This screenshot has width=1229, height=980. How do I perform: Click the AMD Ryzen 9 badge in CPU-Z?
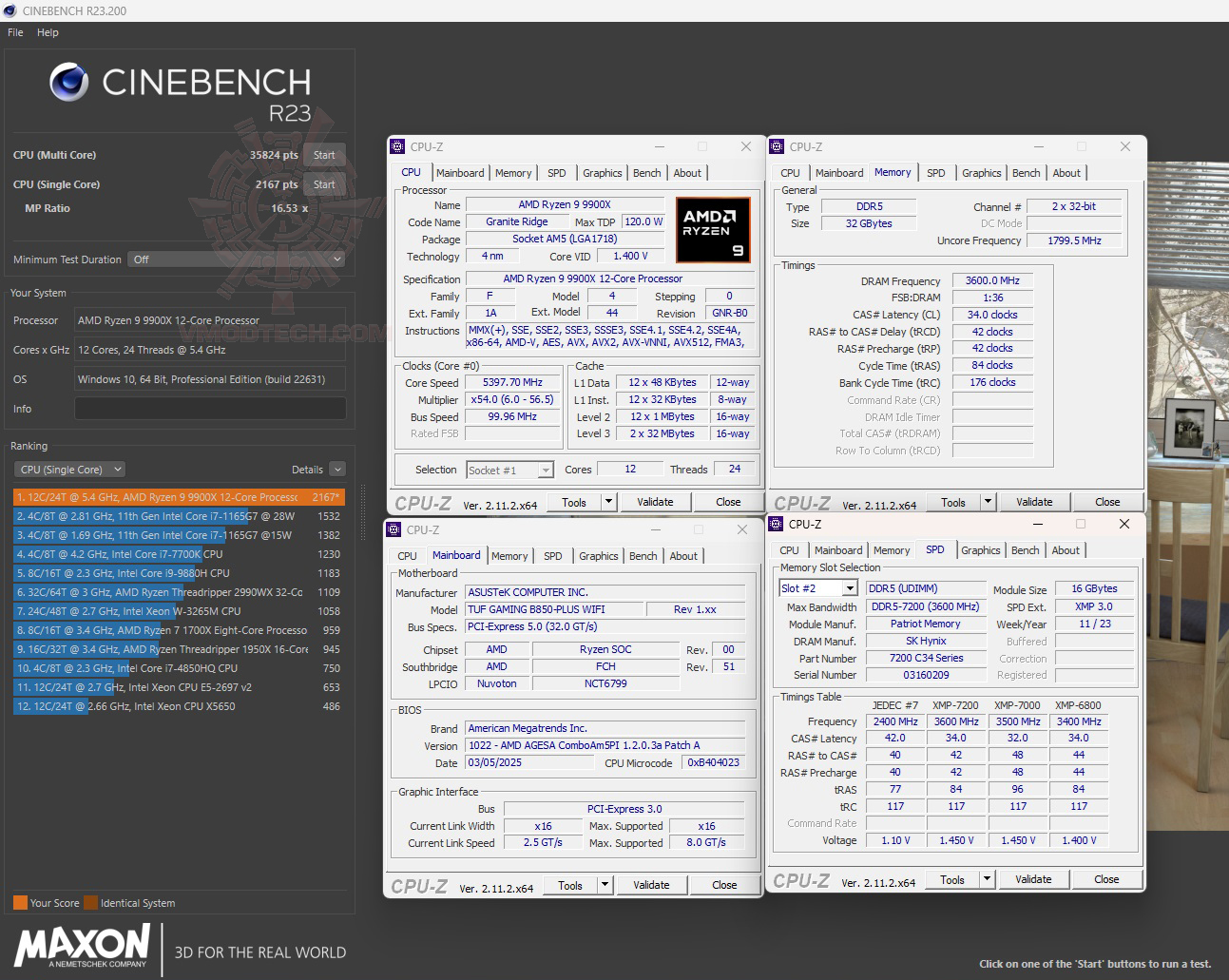click(x=712, y=229)
